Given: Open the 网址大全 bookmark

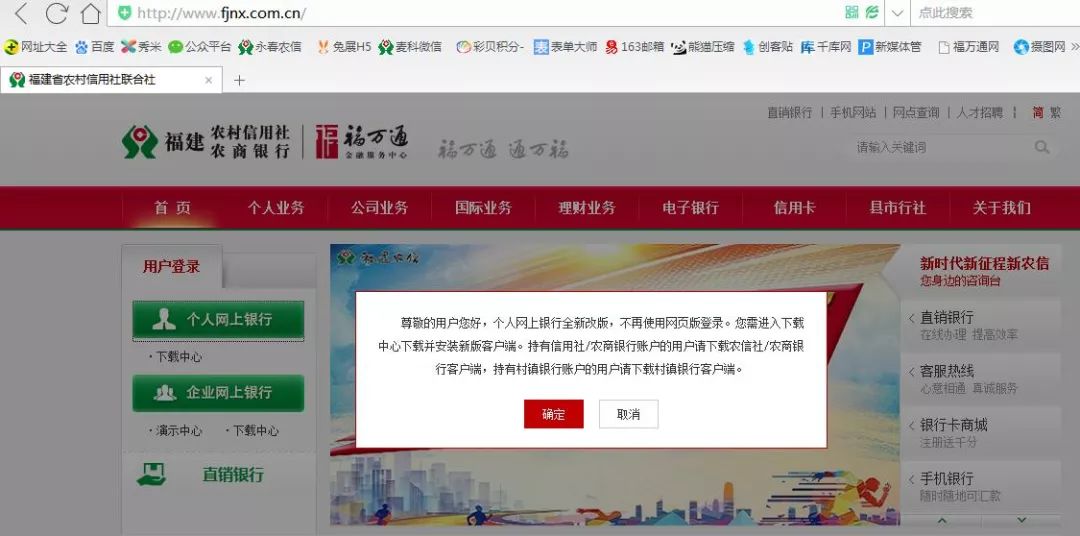Looking at the screenshot, I should click(36, 47).
